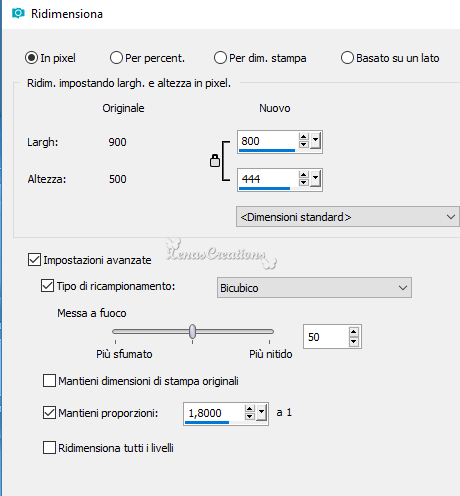Uncheck Impostazioni avanzate checkbox
The width and height of the screenshot is (460, 496).
(x=34, y=260)
